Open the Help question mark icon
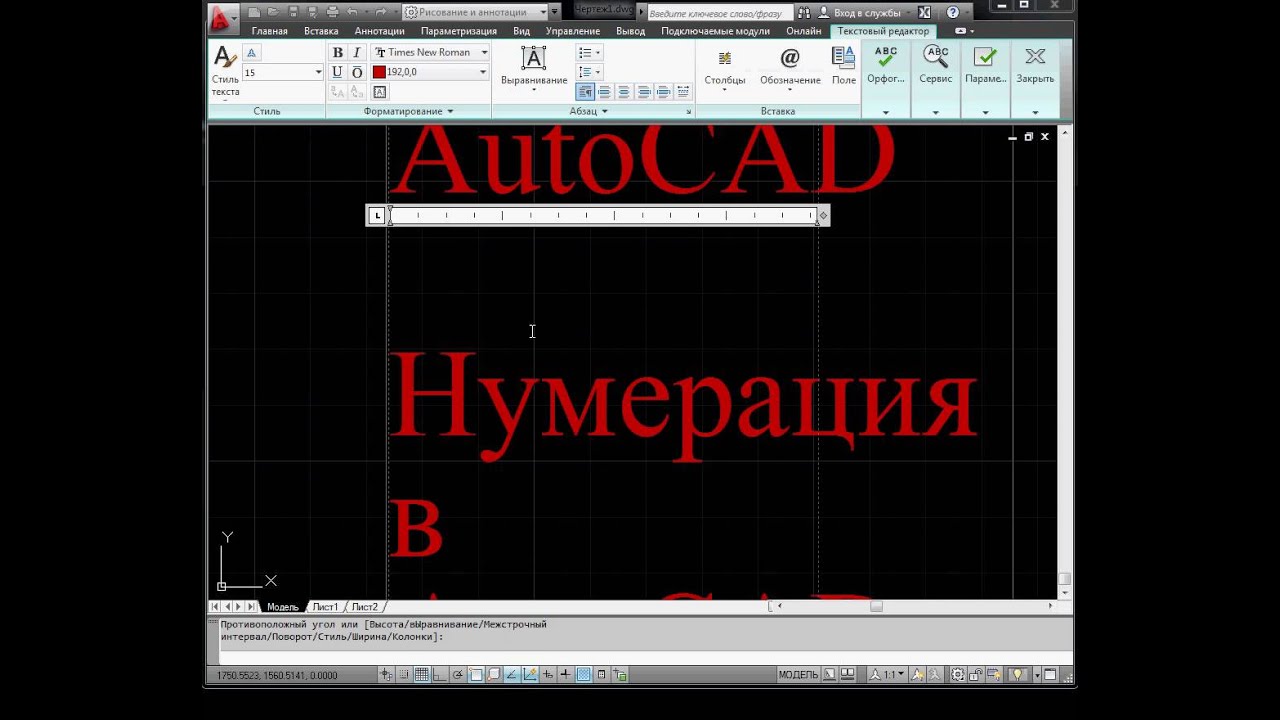The width and height of the screenshot is (1280, 720). tap(952, 13)
